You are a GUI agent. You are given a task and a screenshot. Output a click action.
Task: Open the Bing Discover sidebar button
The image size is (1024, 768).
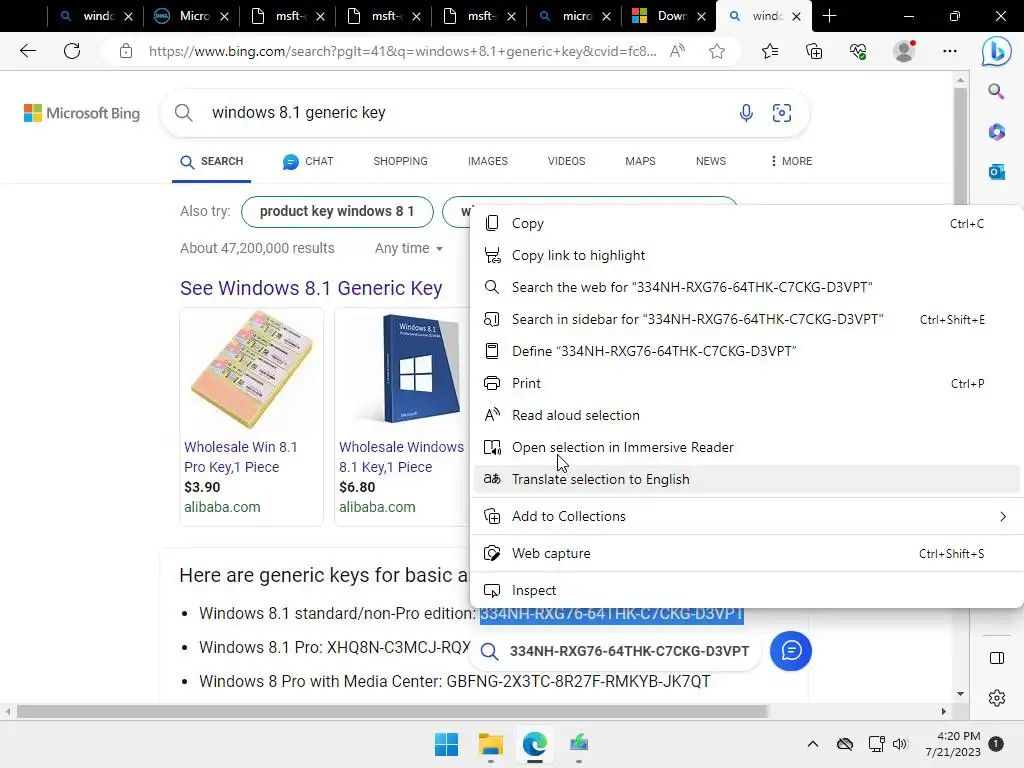click(997, 51)
